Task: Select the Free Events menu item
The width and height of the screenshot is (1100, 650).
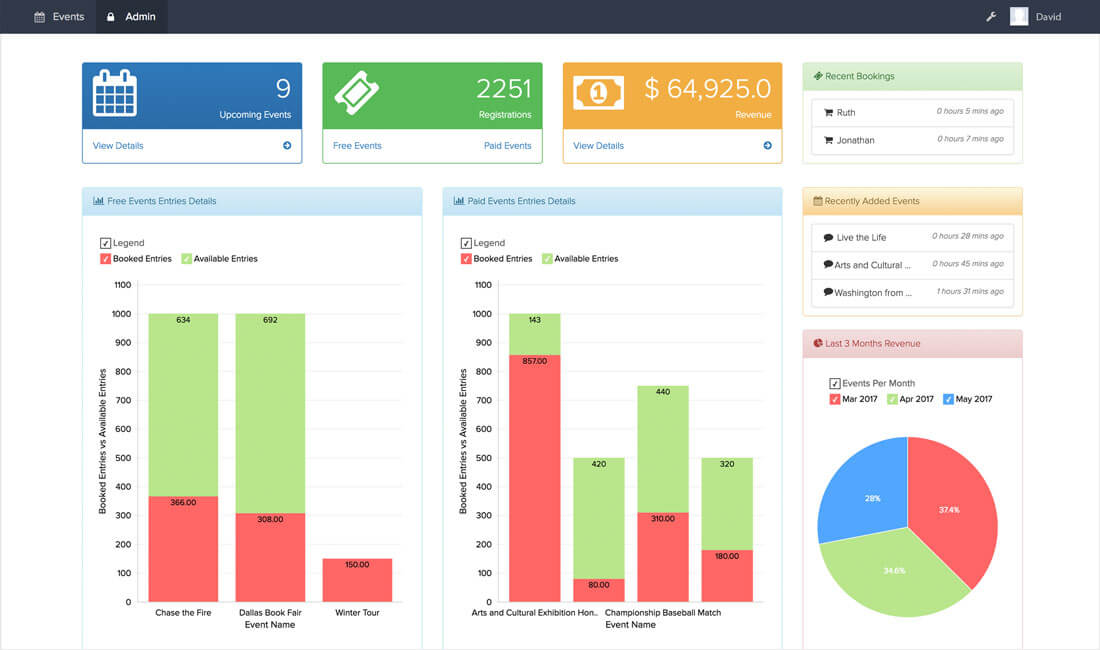Action: point(357,146)
